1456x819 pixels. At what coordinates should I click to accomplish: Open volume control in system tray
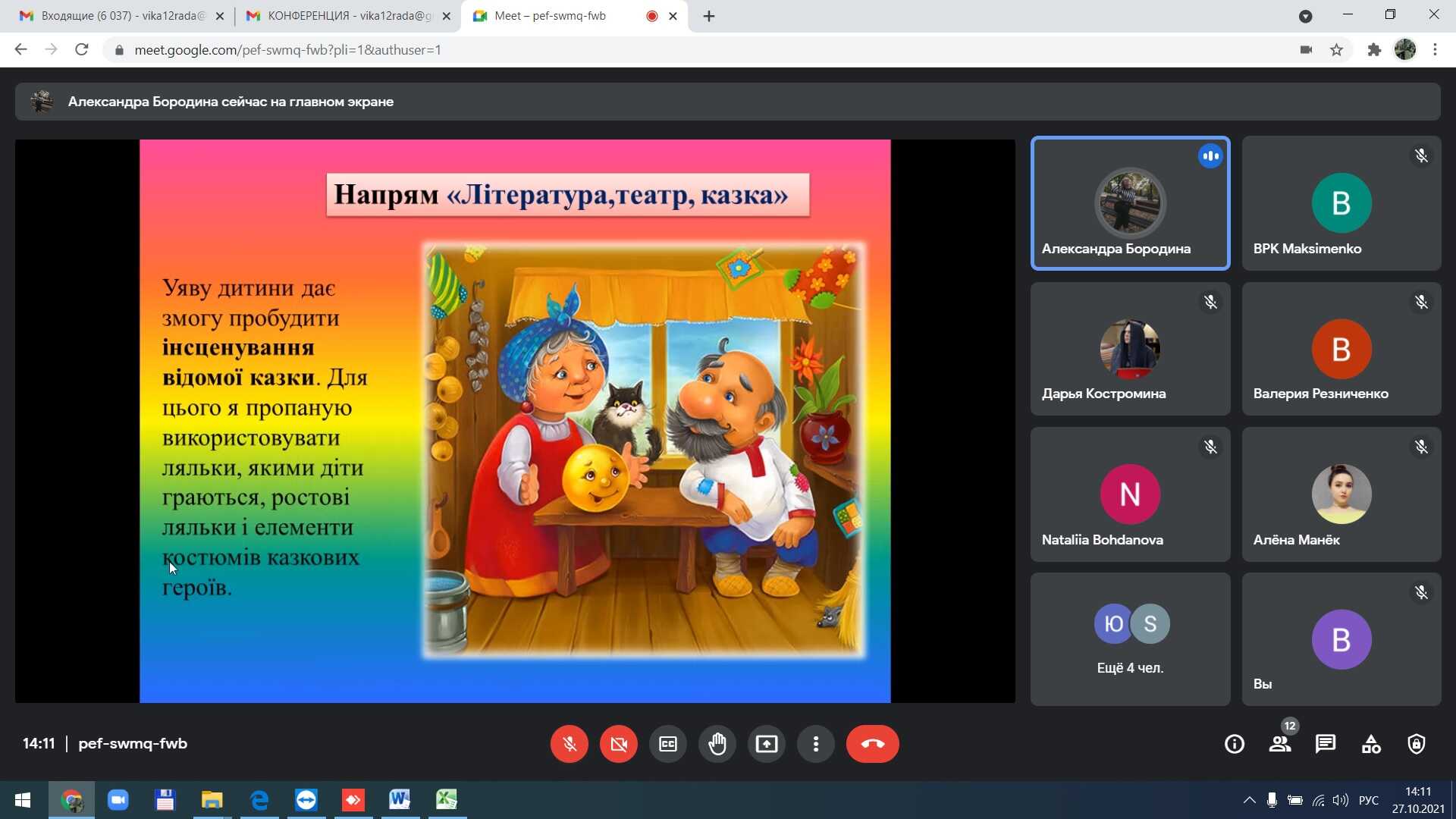[1341, 800]
